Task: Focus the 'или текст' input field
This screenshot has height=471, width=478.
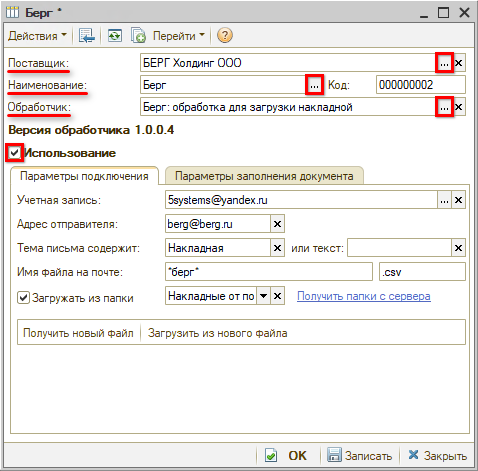Action: point(400,248)
